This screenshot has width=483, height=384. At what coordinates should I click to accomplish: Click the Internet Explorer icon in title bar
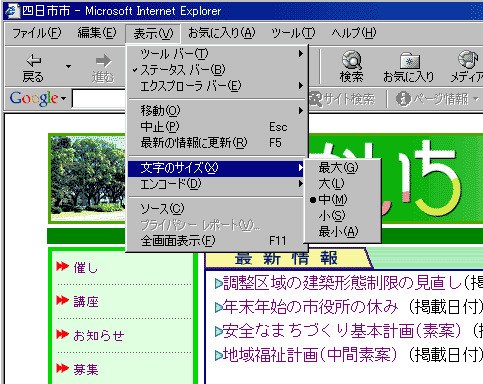pos(12,11)
